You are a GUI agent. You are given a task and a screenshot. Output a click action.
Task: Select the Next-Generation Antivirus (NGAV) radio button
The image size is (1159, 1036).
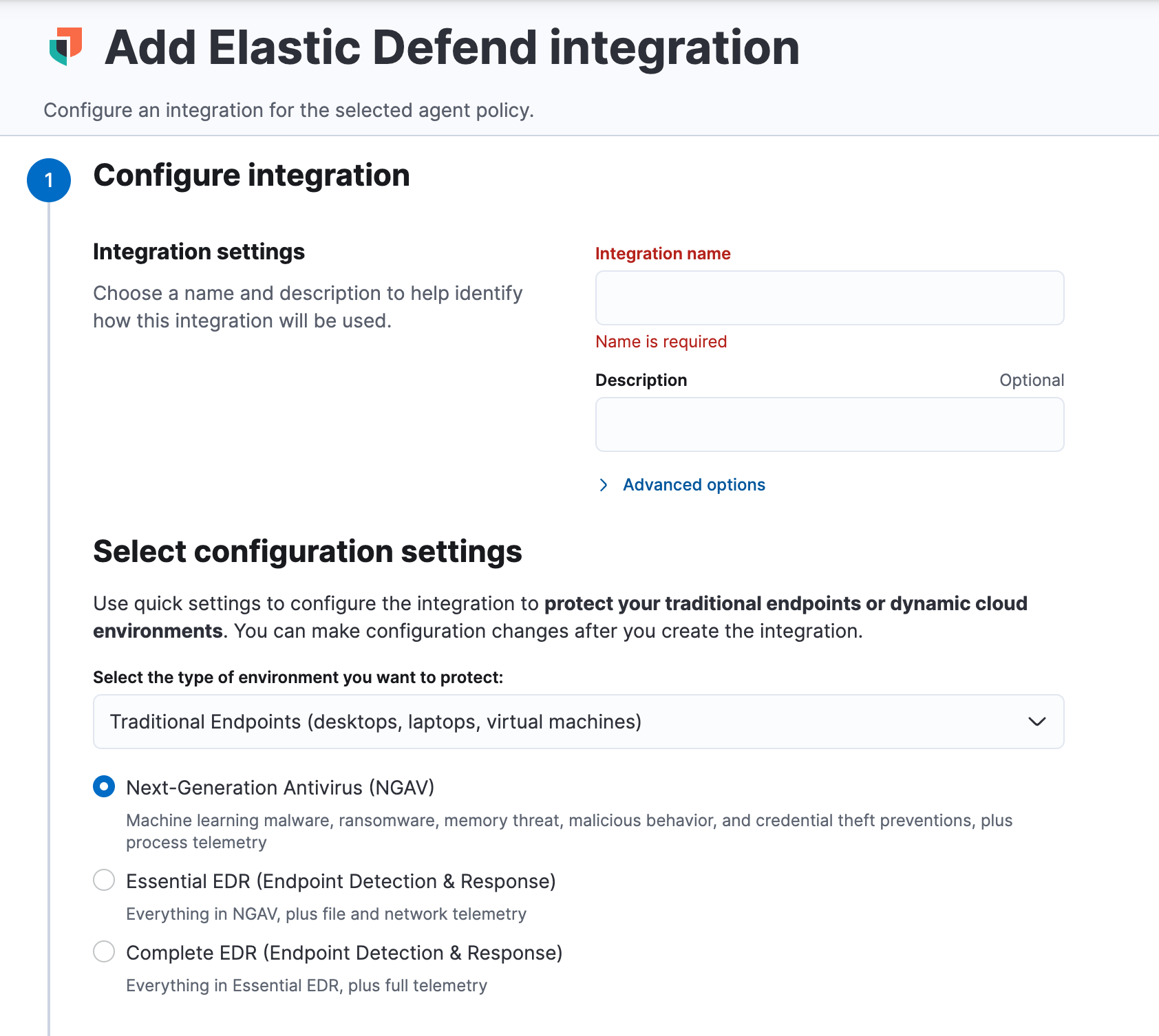tap(103, 786)
